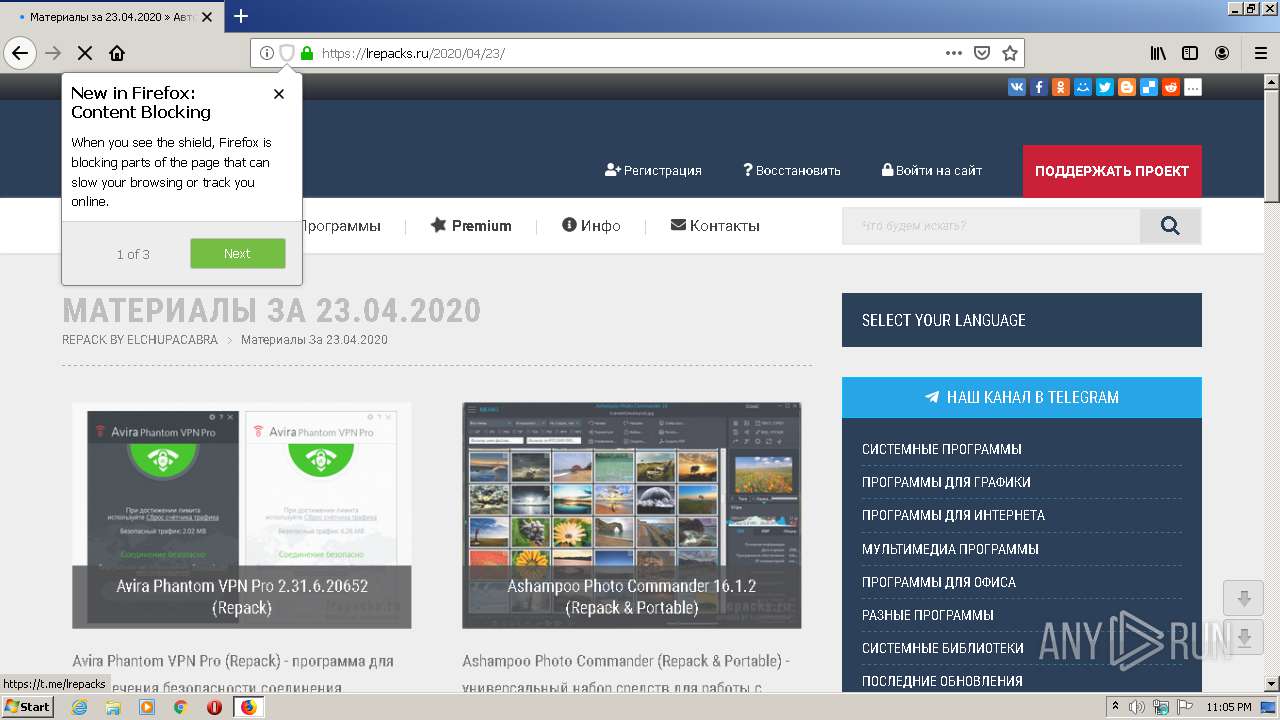Open МУЛЬТИМЕДИА ПРОГРАММЫ category
The width and height of the screenshot is (1280, 720).
coord(950,549)
